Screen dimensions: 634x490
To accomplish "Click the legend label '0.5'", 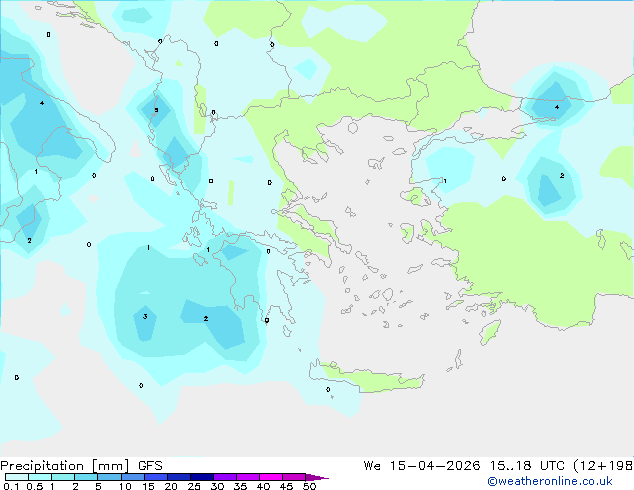I will coord(35,486).
